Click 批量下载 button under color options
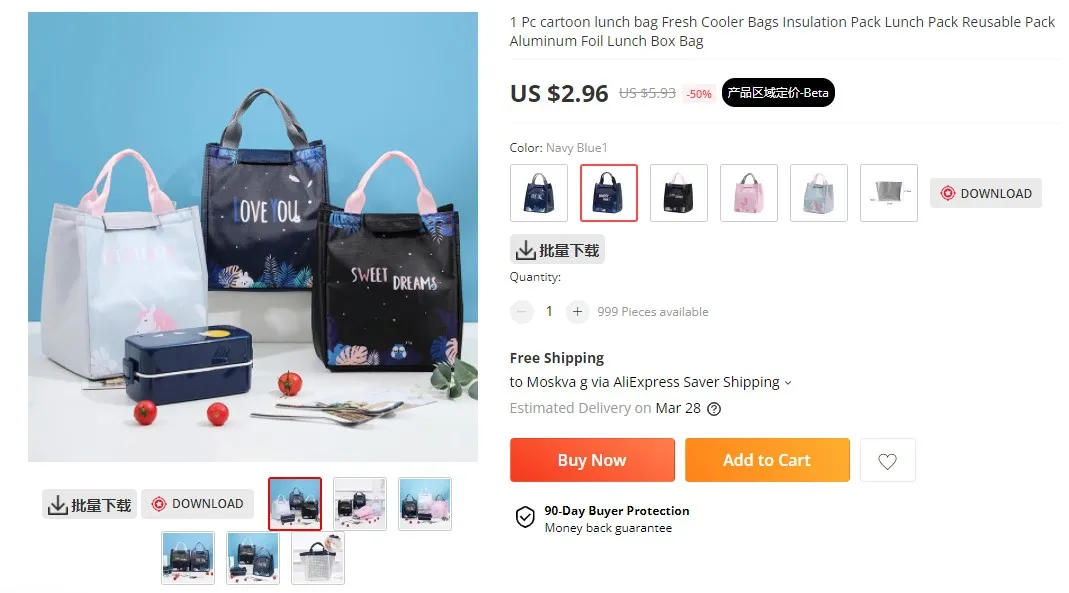The width and height of the screenshot is (1069, 593). [557, 250]
